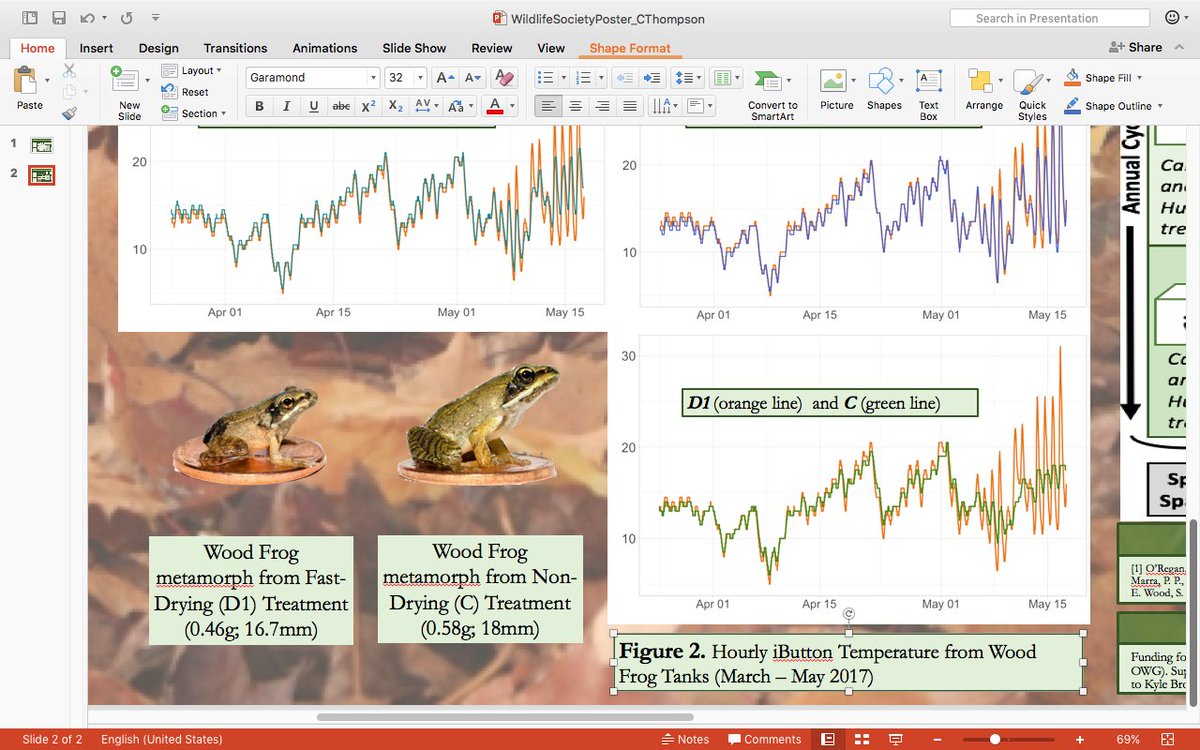Image resolution: width=1200 pixels, height=750 pixels.
Task: Open the Comments pane
Action: (x=764, y=739)
